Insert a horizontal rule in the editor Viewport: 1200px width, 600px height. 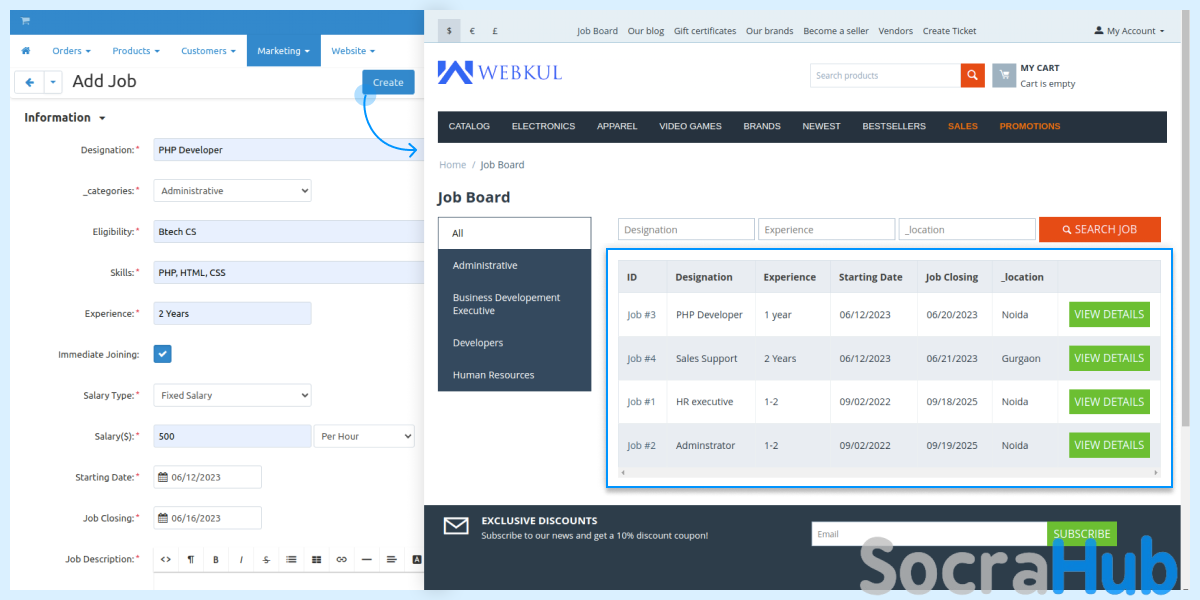pyautogui.click(x=367, y=559)
